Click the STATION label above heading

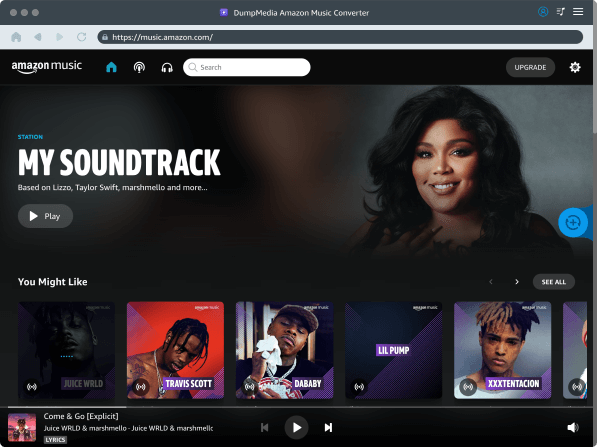30,137
